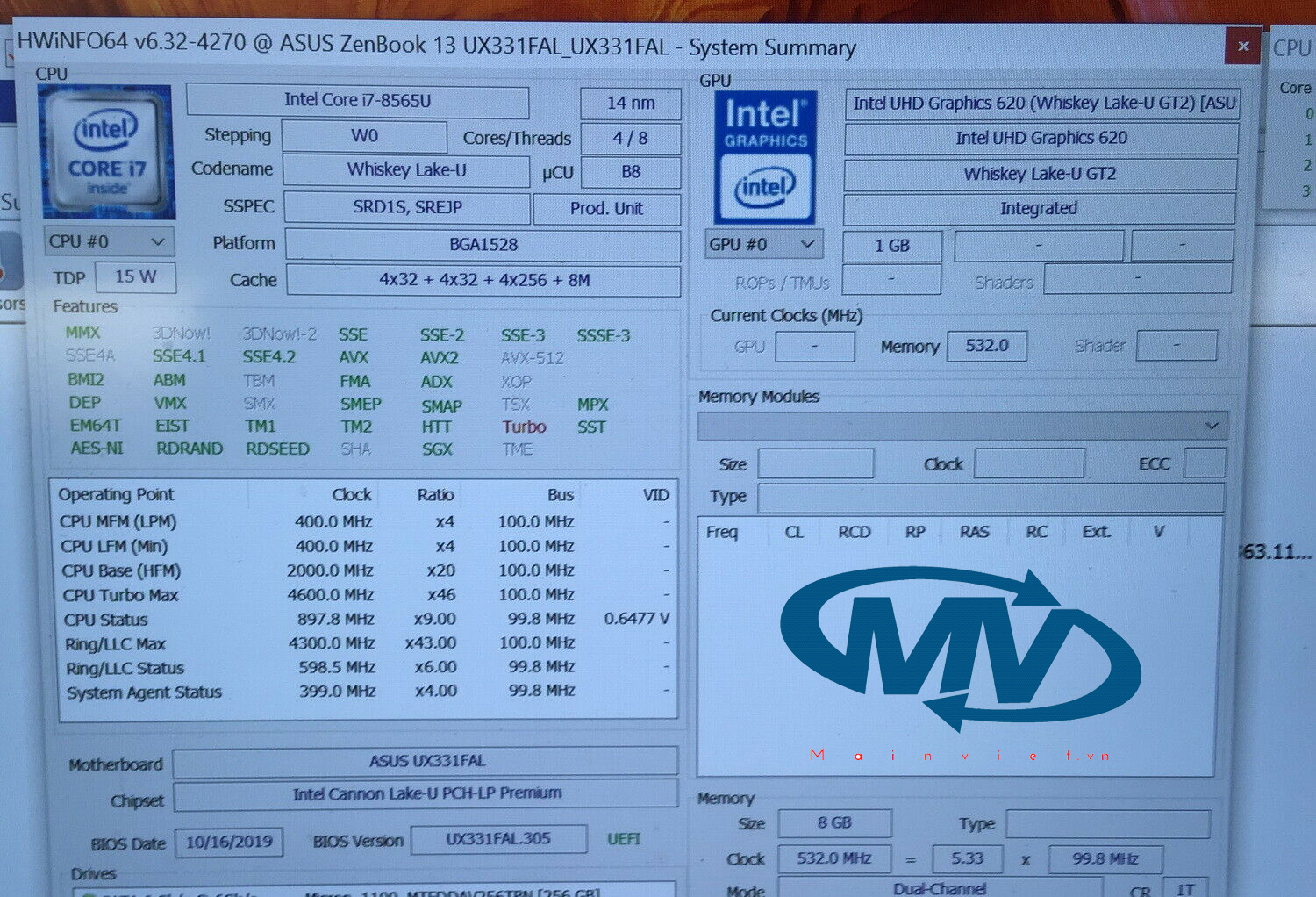Open the GPU #0 selector dropdown
This screenshot has height=897, width=1316.
tap(762, 244)
